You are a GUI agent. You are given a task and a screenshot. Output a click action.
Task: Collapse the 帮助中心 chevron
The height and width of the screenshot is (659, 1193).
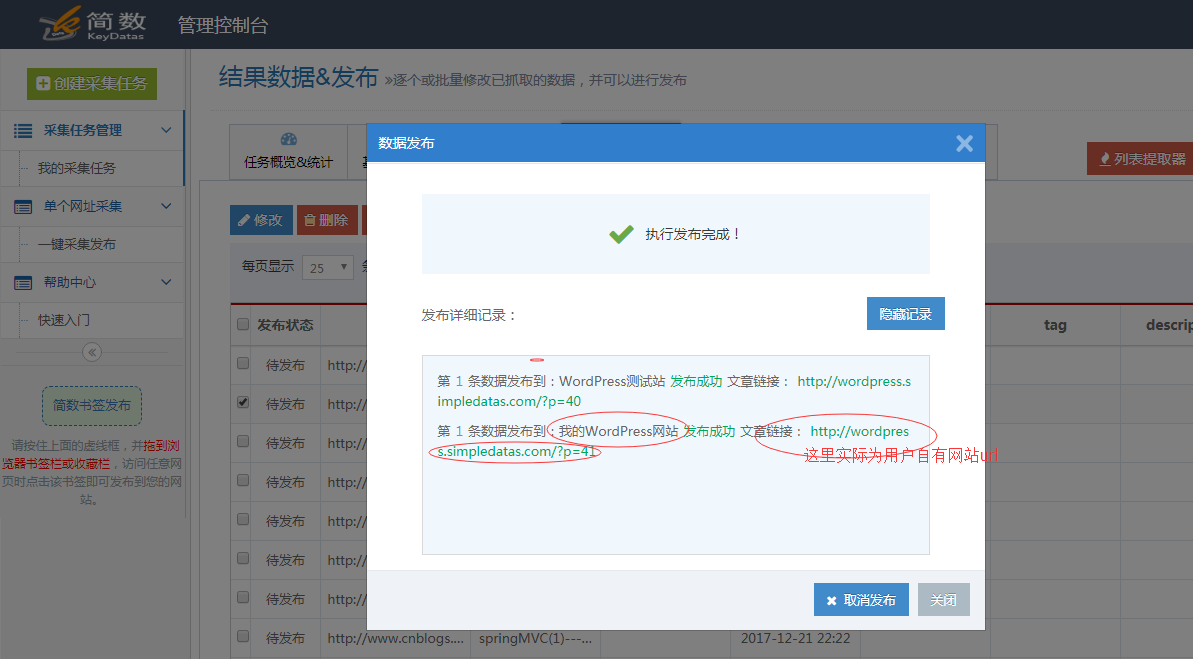click(166, 282)
